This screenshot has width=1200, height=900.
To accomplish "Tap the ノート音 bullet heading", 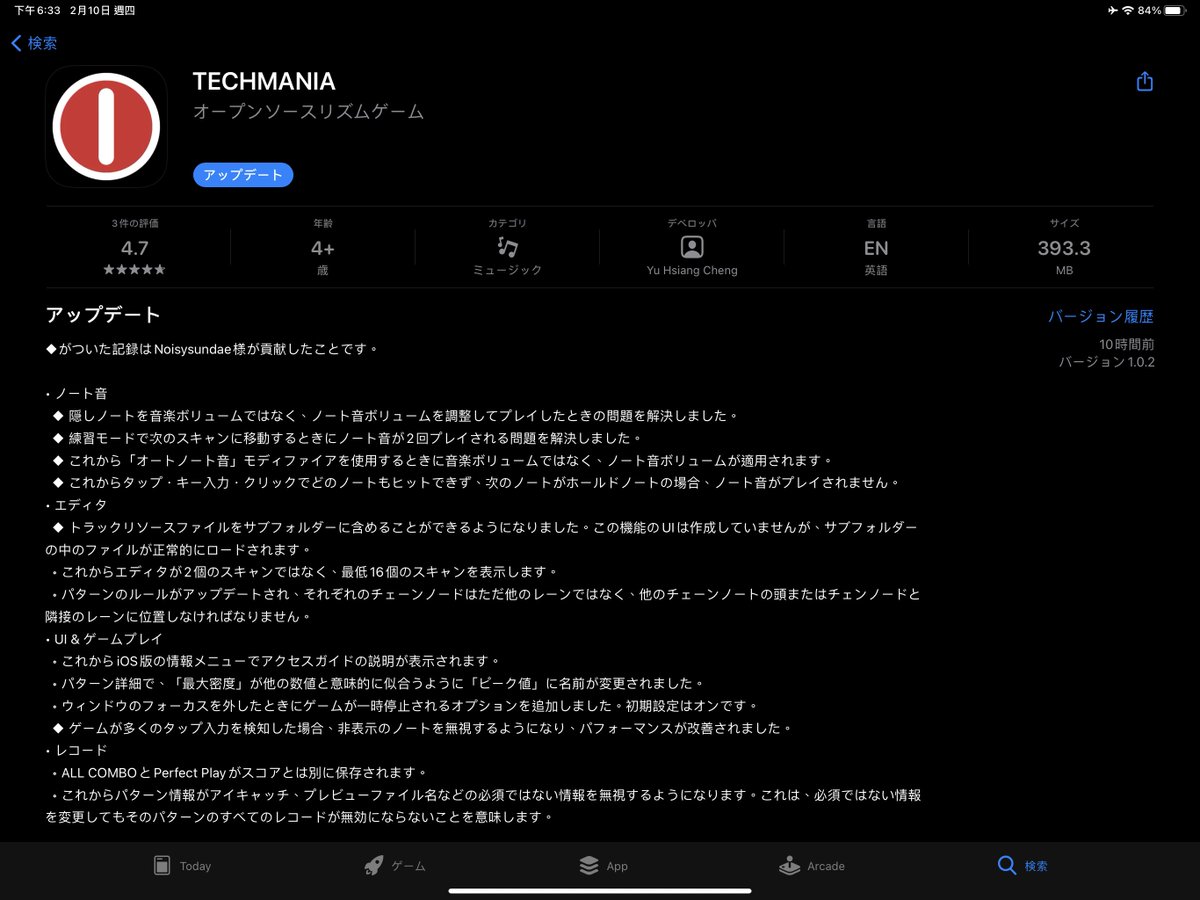I will pos(77,393).
